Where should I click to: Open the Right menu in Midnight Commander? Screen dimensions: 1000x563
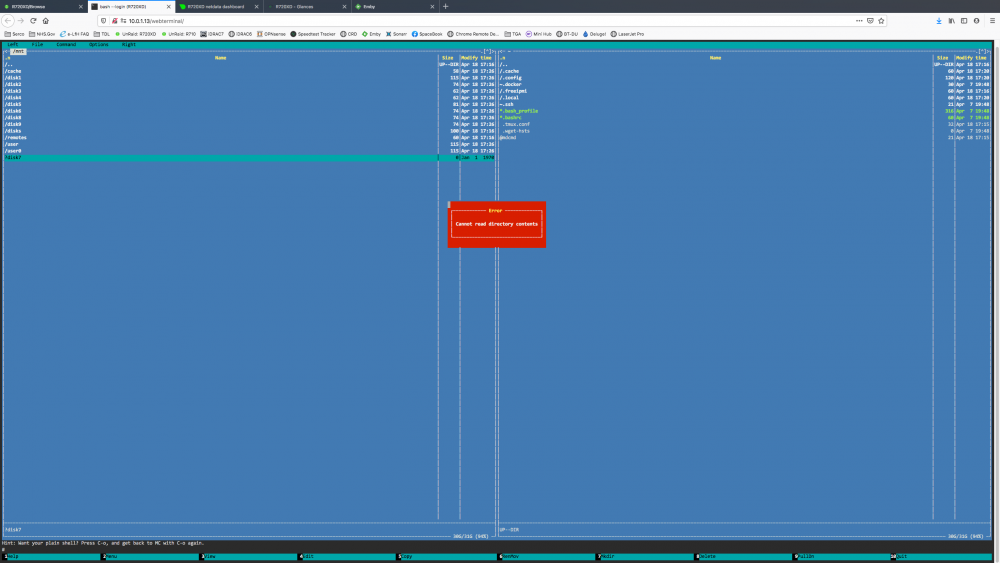click(128, 45)
